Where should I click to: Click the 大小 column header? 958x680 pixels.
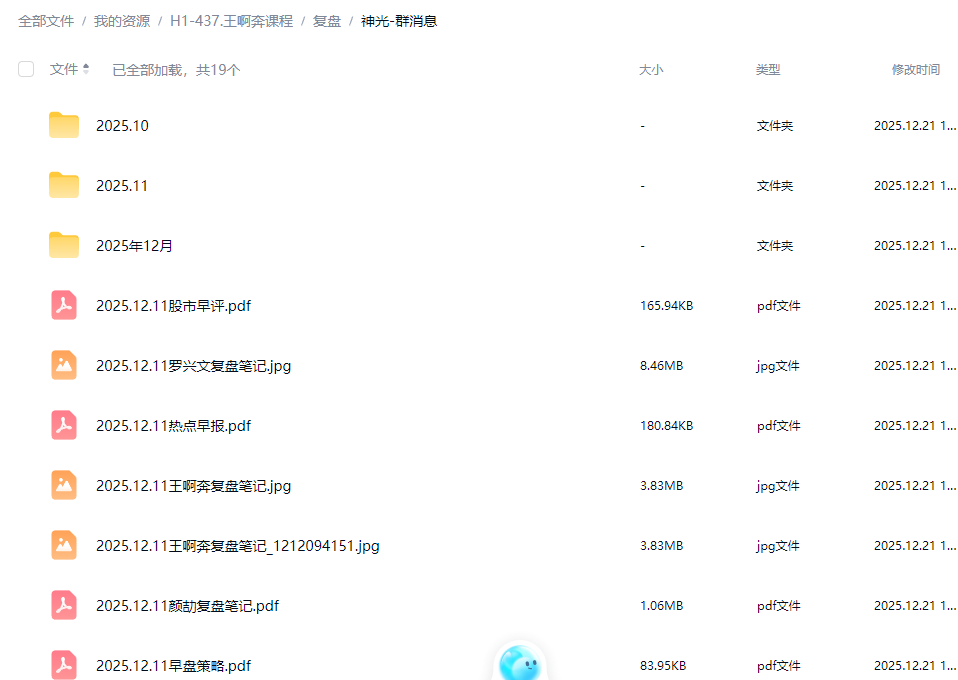[651, 70]
